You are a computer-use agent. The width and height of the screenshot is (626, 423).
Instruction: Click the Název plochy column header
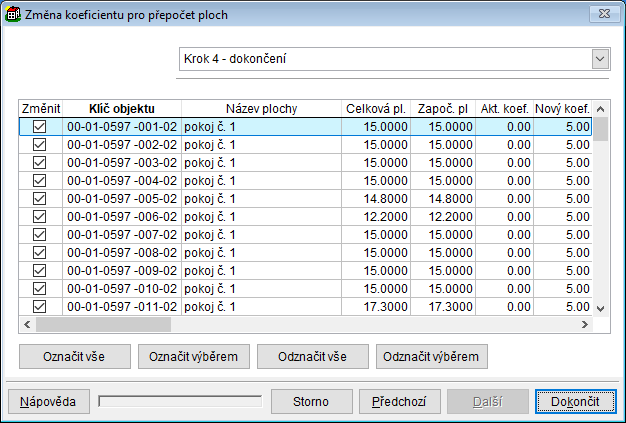tap(261, 108)
